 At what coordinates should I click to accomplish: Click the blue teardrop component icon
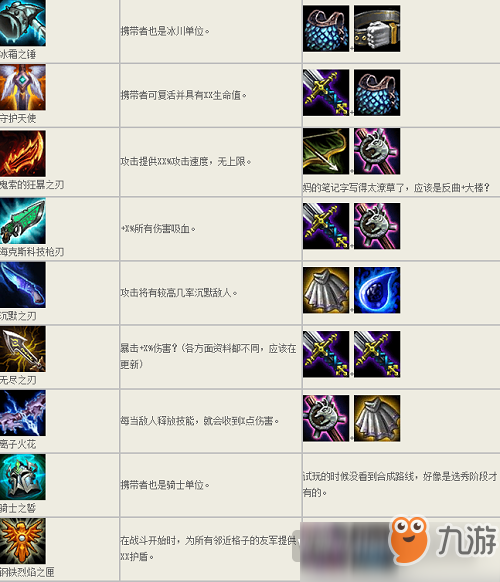[377, 290]
